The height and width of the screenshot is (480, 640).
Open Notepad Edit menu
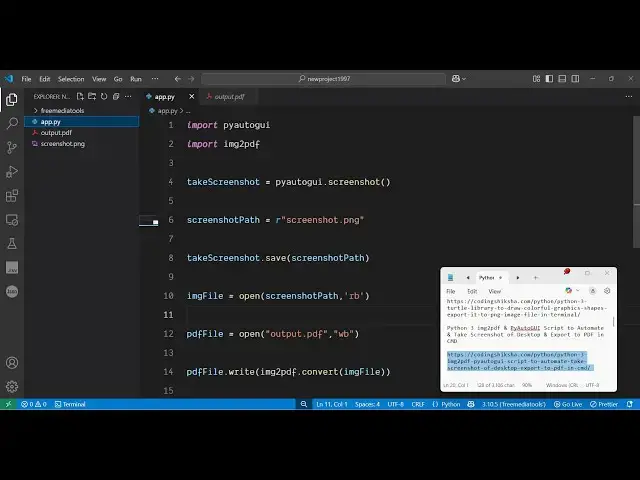pyautogui.click(x=472, y=291)
